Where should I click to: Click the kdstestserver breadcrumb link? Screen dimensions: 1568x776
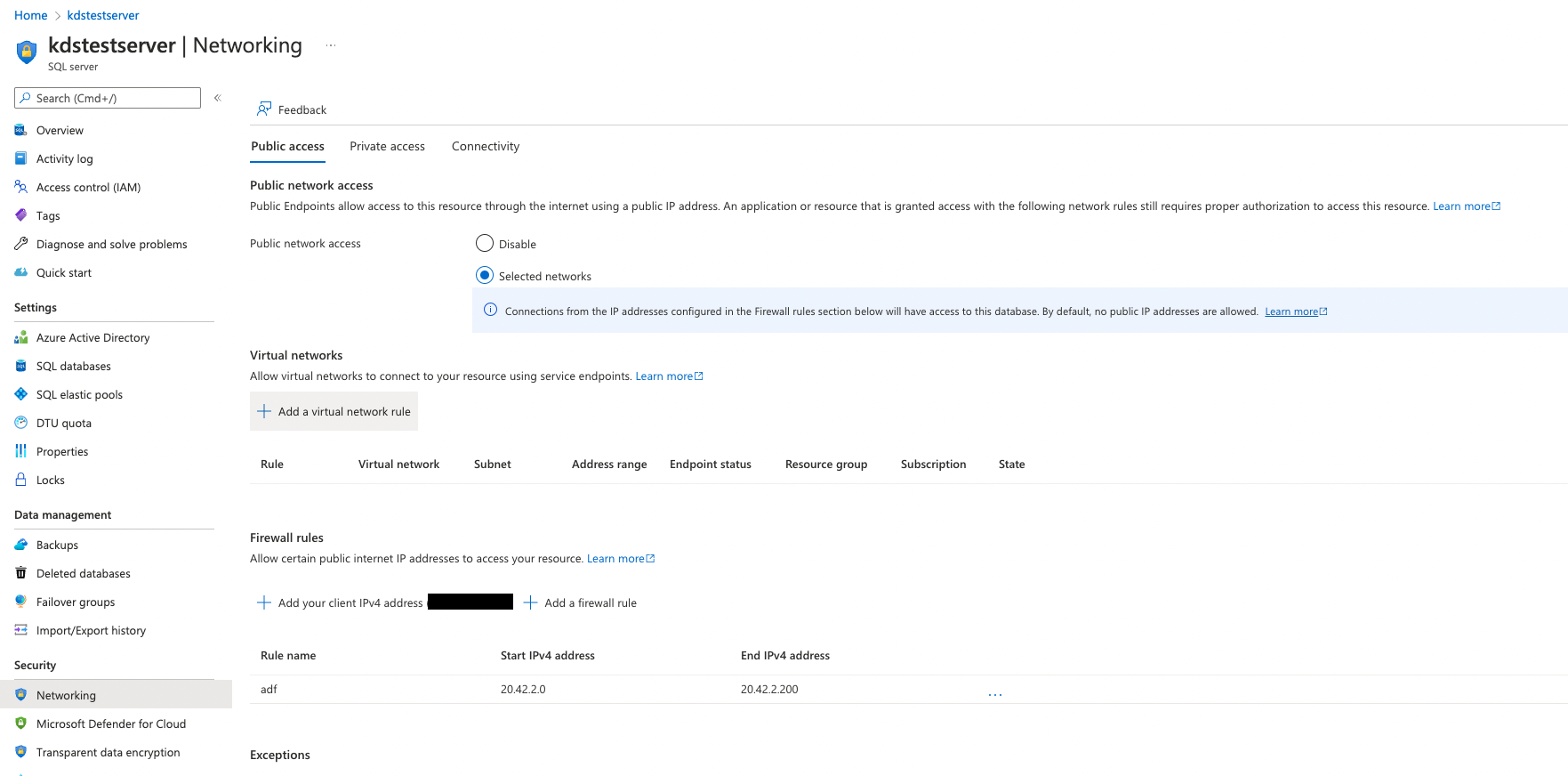coord(103,15)
